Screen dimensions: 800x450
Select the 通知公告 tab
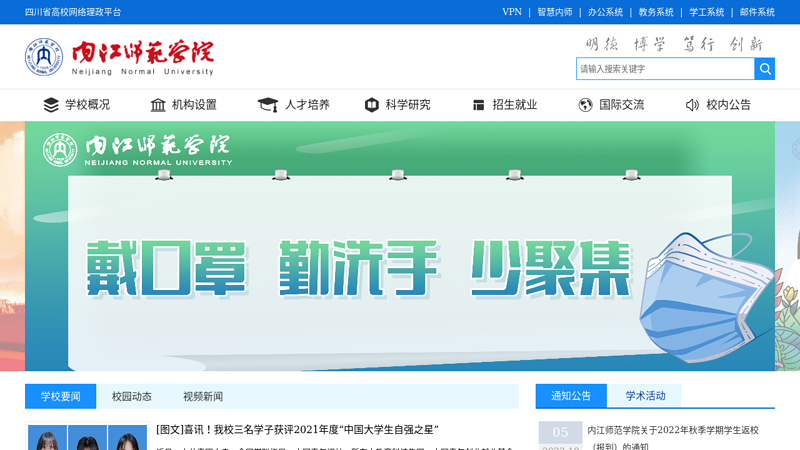pos(571,396)
